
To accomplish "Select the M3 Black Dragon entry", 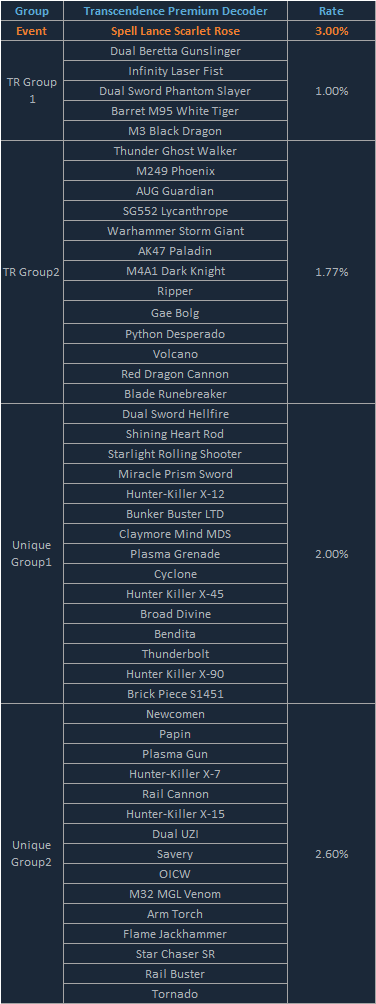I will [x=176, y=131].
